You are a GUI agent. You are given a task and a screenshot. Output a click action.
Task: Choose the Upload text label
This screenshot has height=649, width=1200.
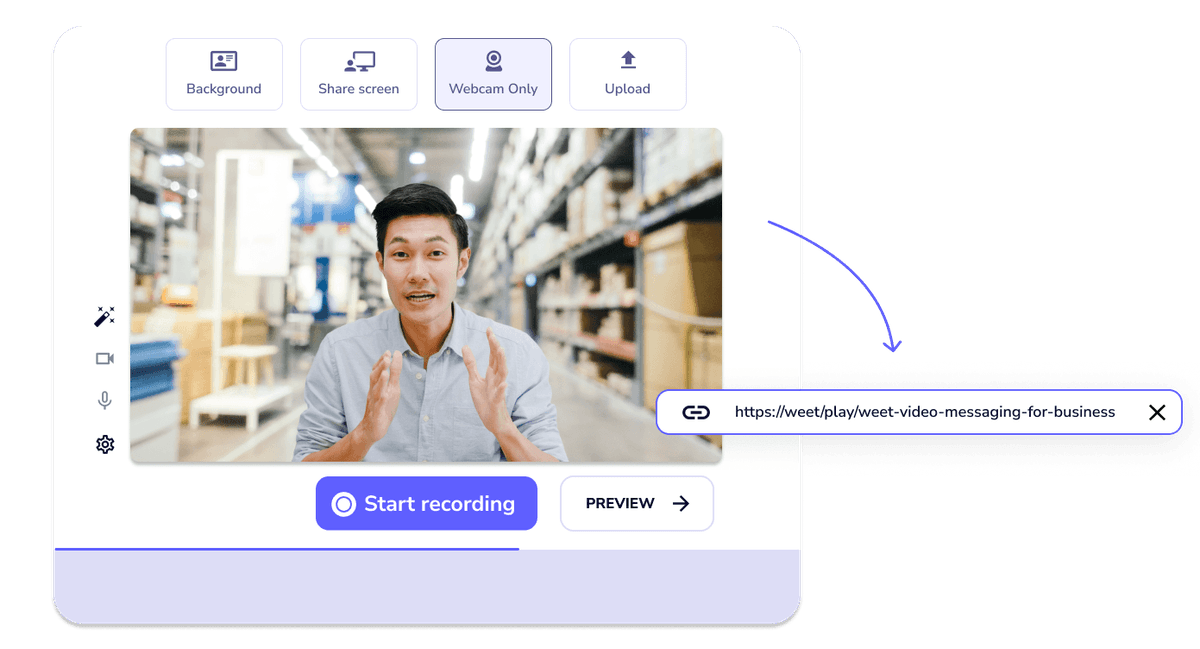[628, 89]
